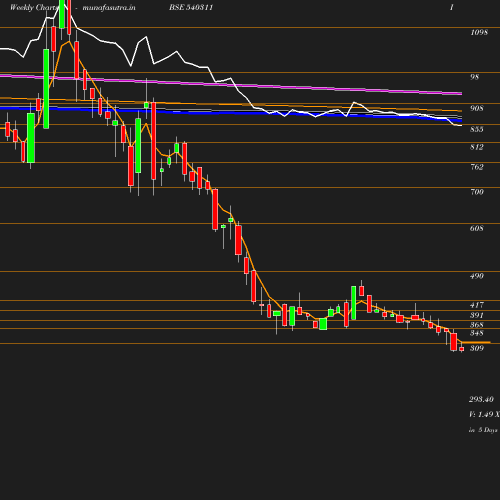Click the 417 price level label
The image size is (500, 500).
pos(477,305)
